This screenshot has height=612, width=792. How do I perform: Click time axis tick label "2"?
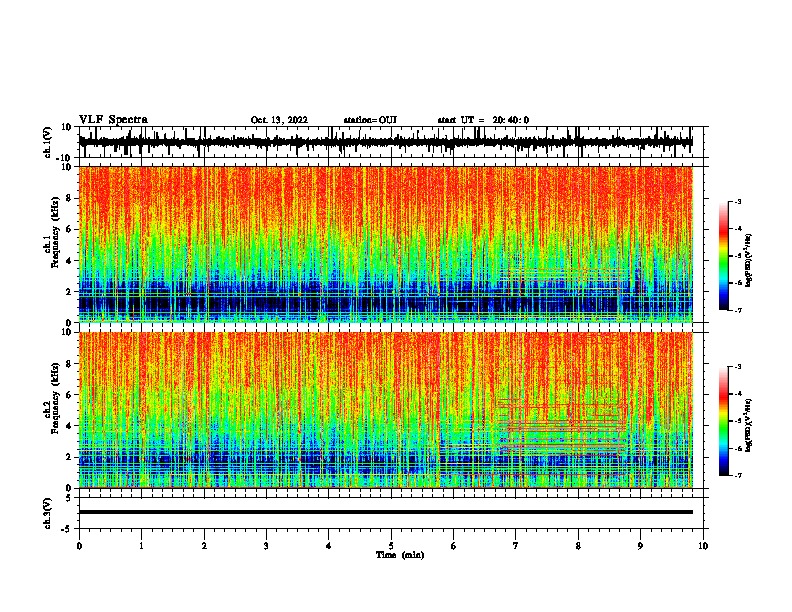click(204, 546)
